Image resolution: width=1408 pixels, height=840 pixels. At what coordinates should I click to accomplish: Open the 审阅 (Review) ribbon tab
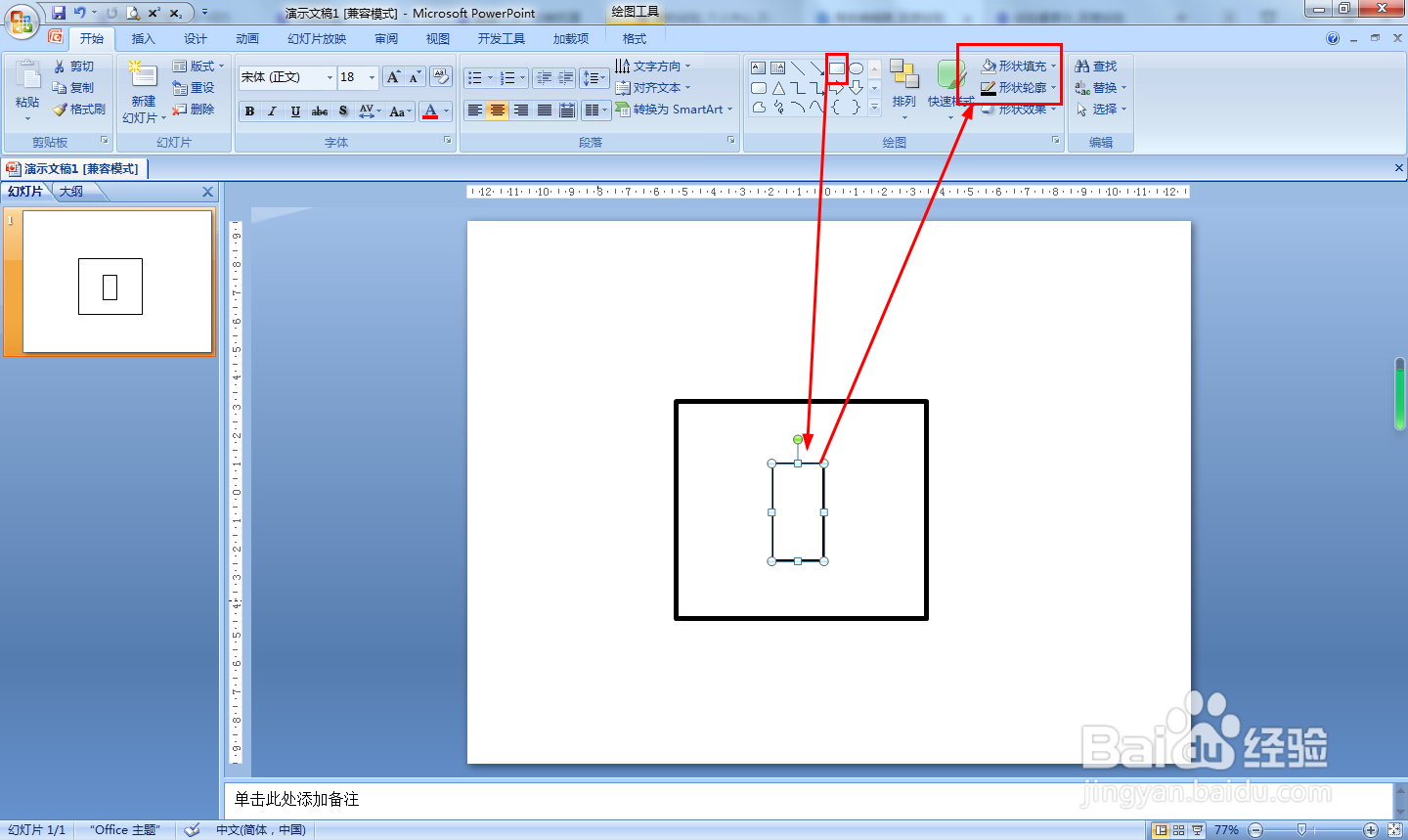386,39
